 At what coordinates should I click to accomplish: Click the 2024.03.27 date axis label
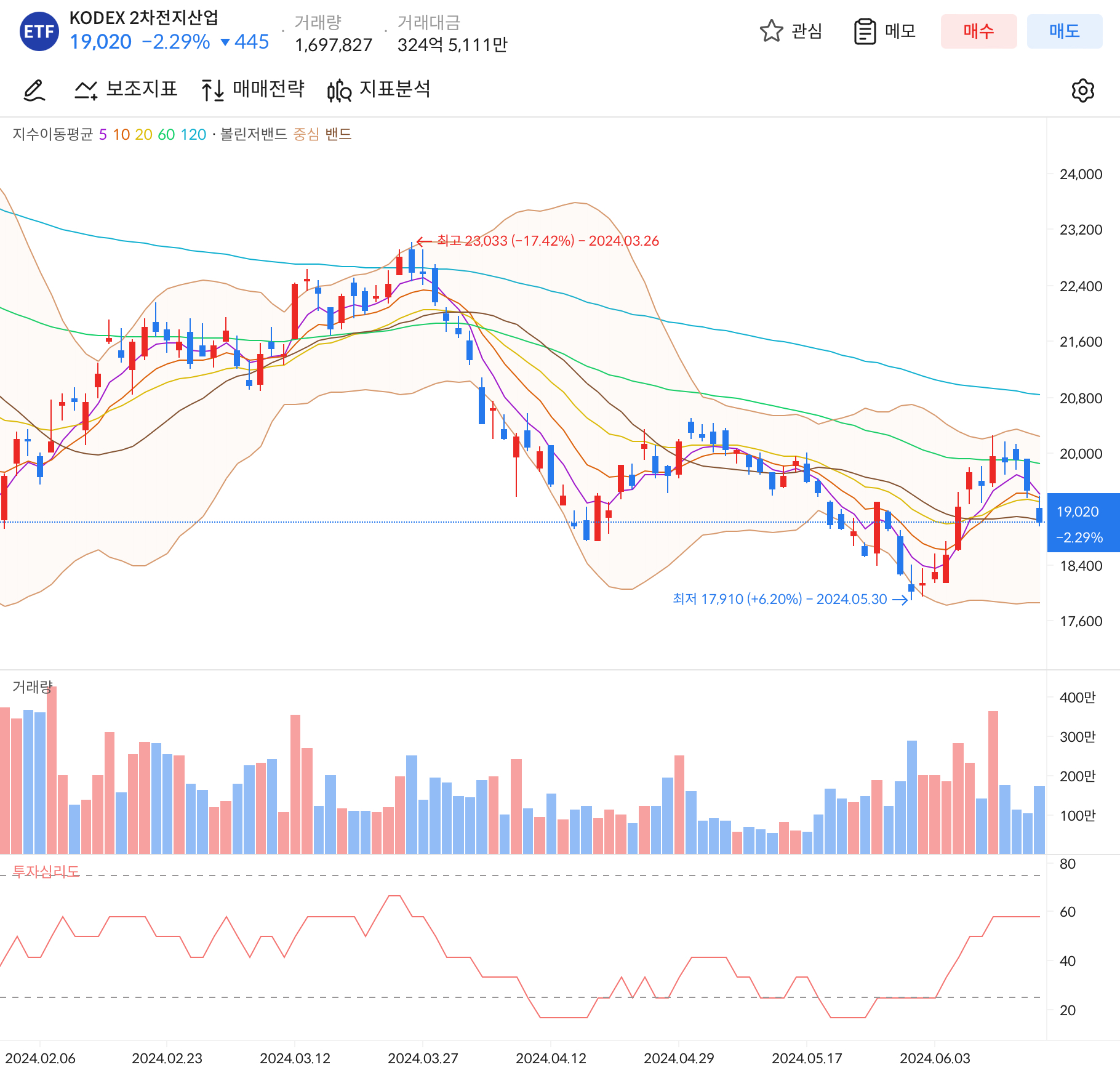423,1058
